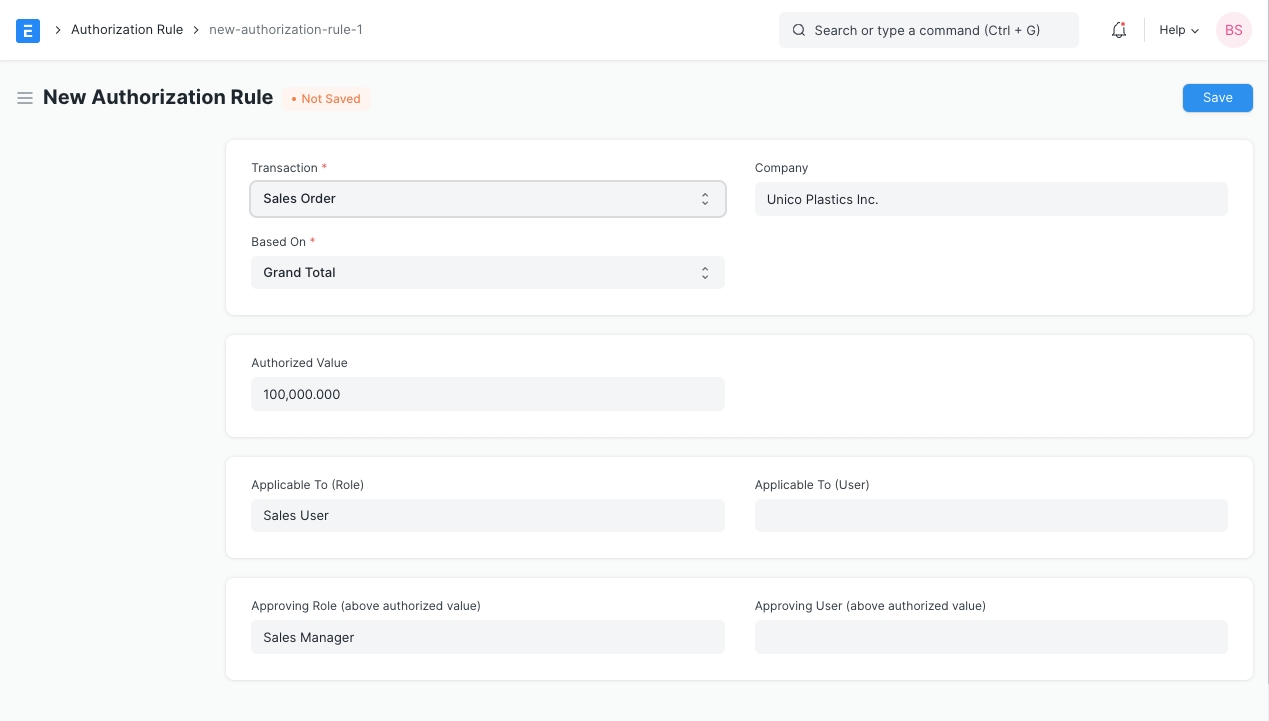The width and height of the screenshot is (1269, 721).
Task: Save the new authorization rule
Action: click(x=1217, y=98)
